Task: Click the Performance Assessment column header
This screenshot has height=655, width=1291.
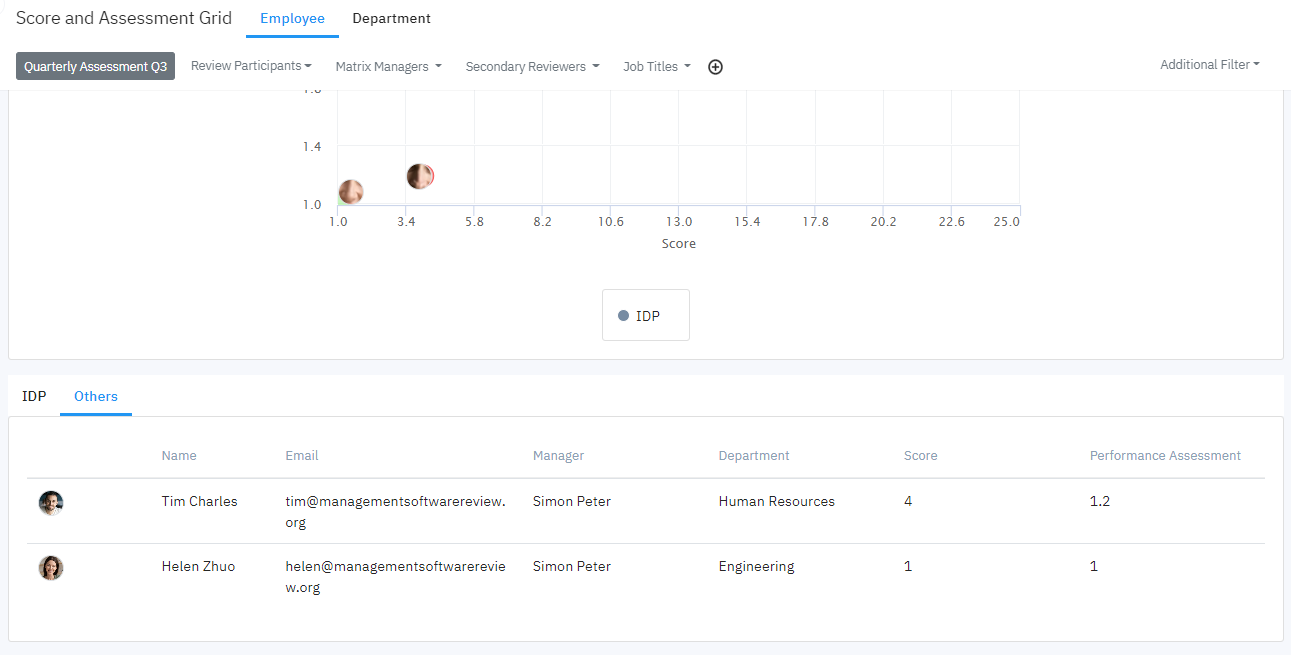Action: (1165, 456)
